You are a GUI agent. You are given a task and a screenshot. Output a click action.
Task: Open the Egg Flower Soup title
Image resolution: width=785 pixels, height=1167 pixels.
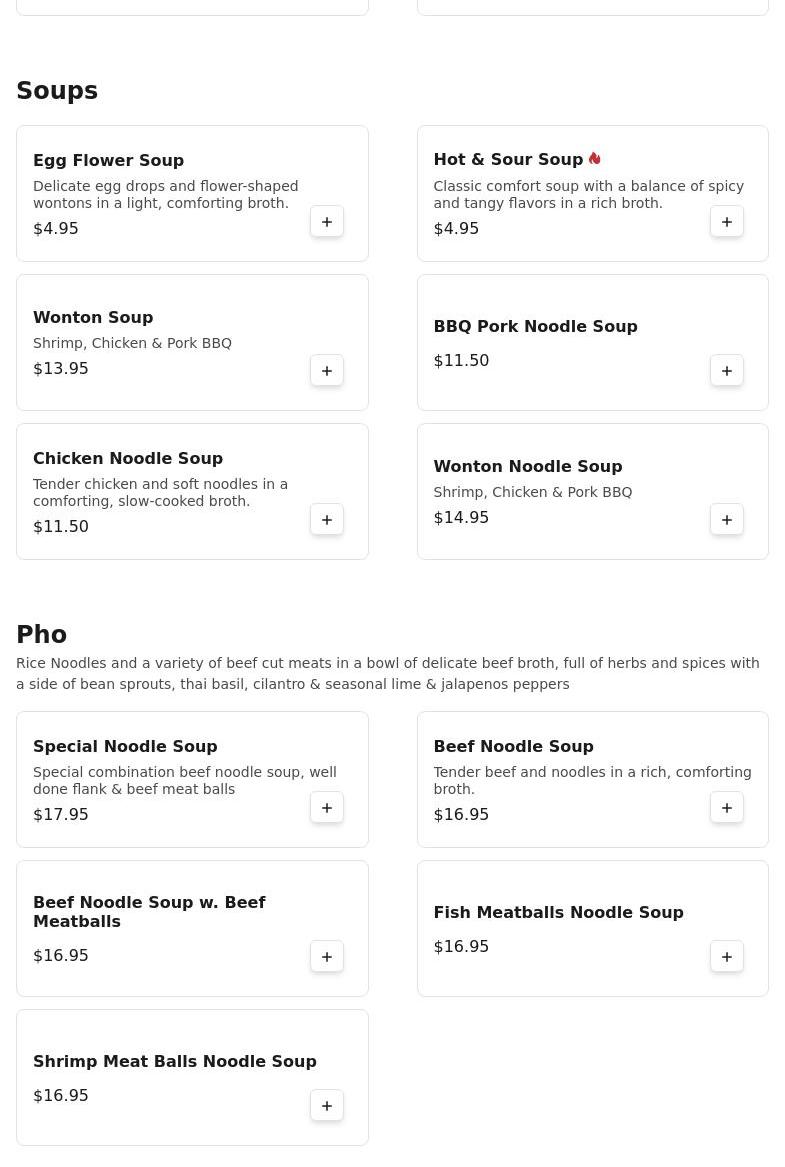pos(109,160)
